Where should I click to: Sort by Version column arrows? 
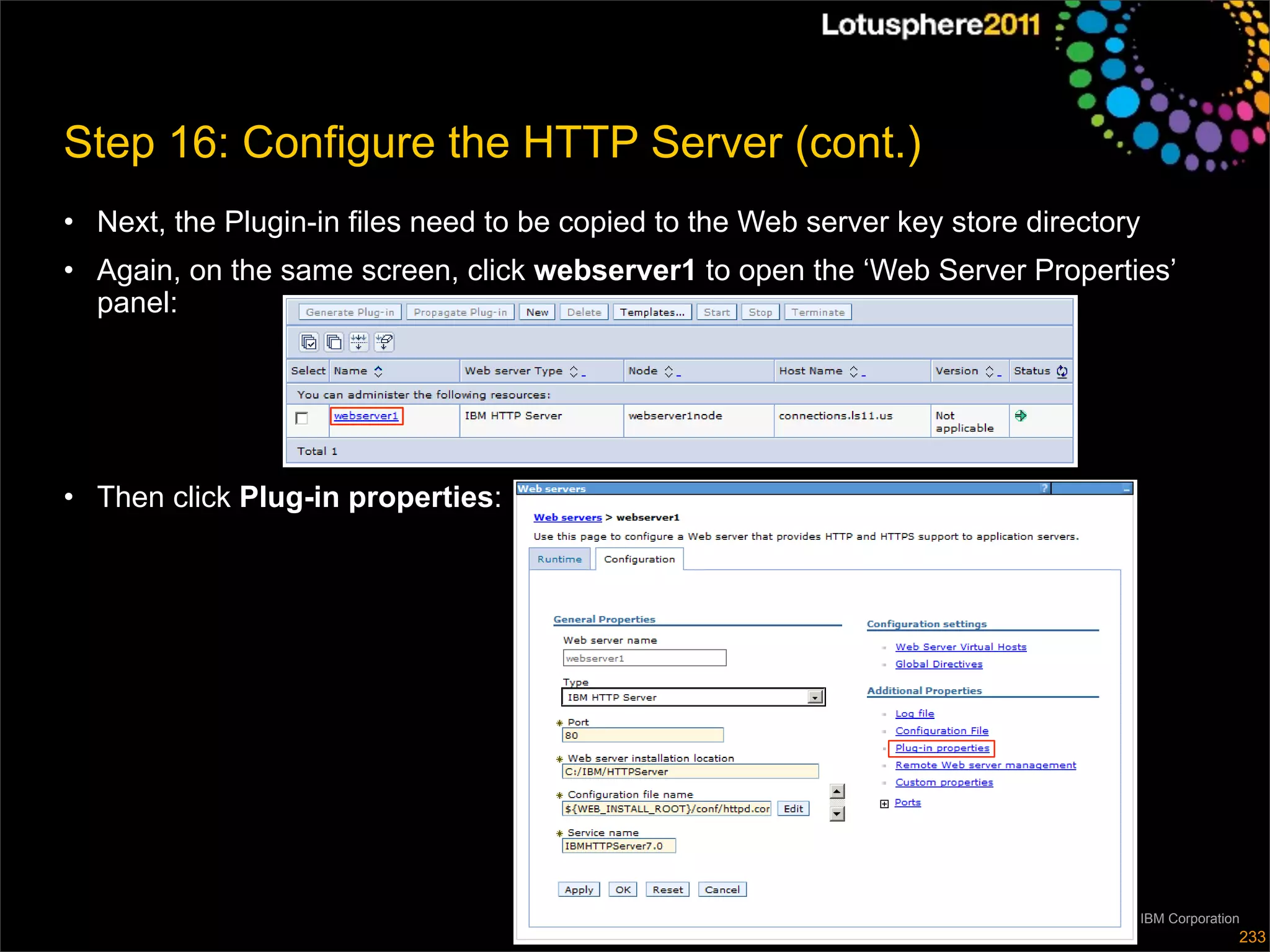[x=990, y=371]
